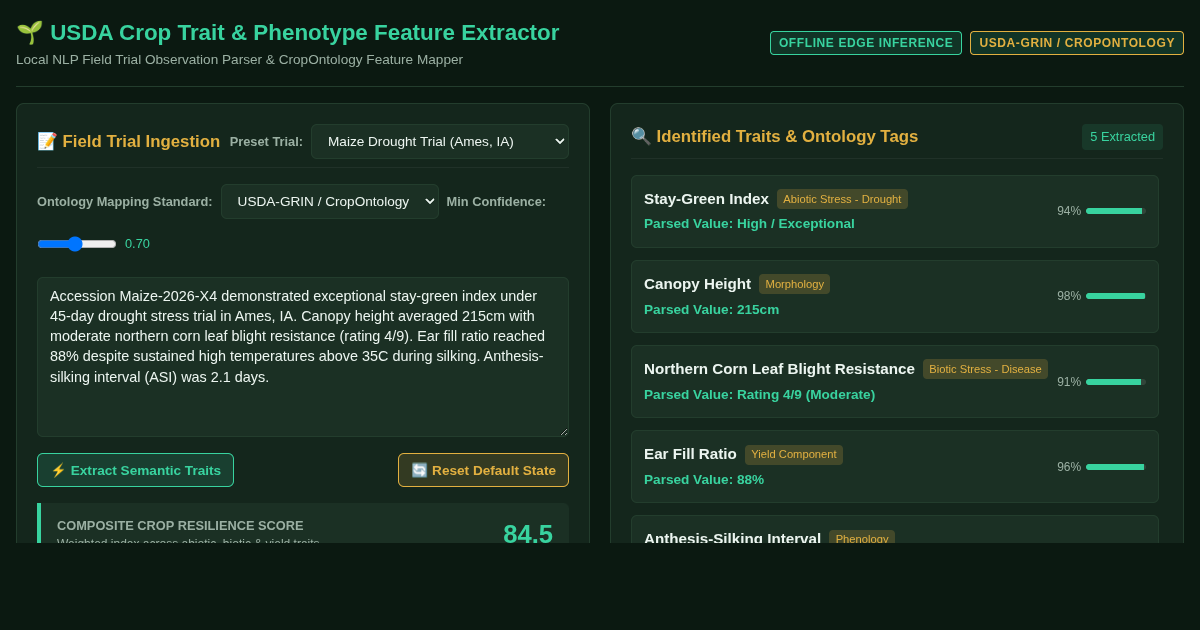The image size is (1200, 630).
Task: Select the Ear Fill Ratio trait title
Action: click(690, 454)
